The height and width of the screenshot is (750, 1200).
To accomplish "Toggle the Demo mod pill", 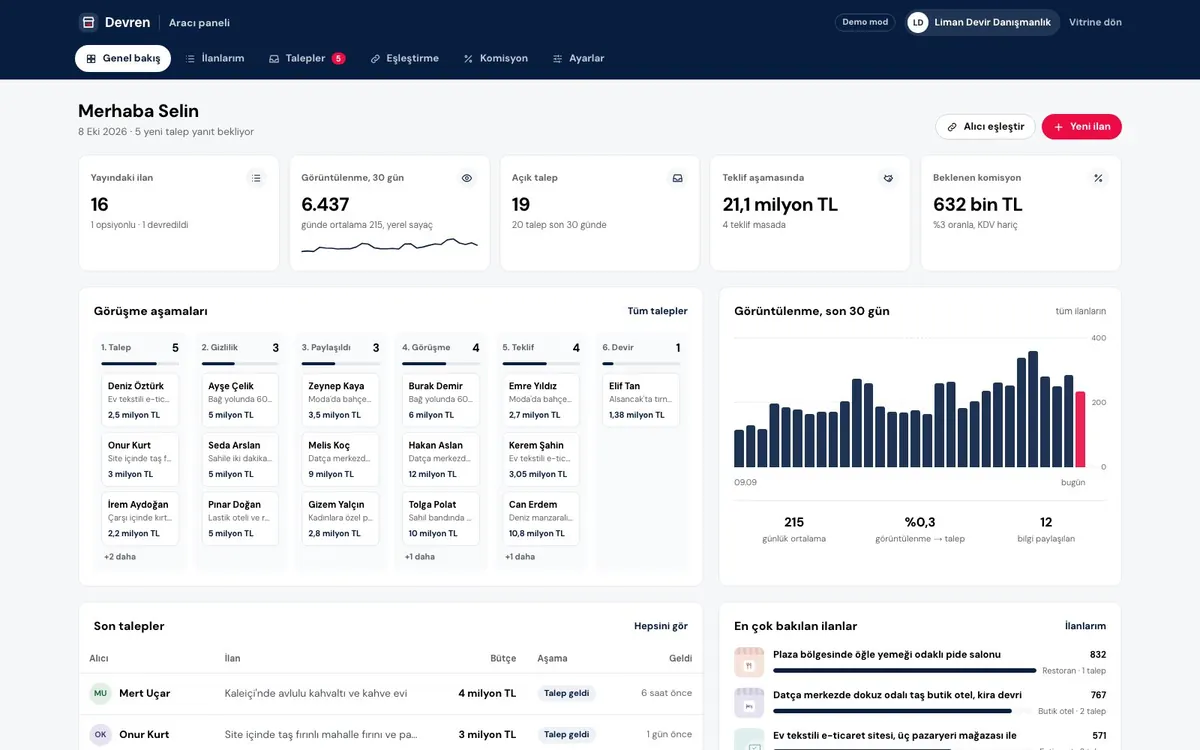I will (x=865, y=22).
